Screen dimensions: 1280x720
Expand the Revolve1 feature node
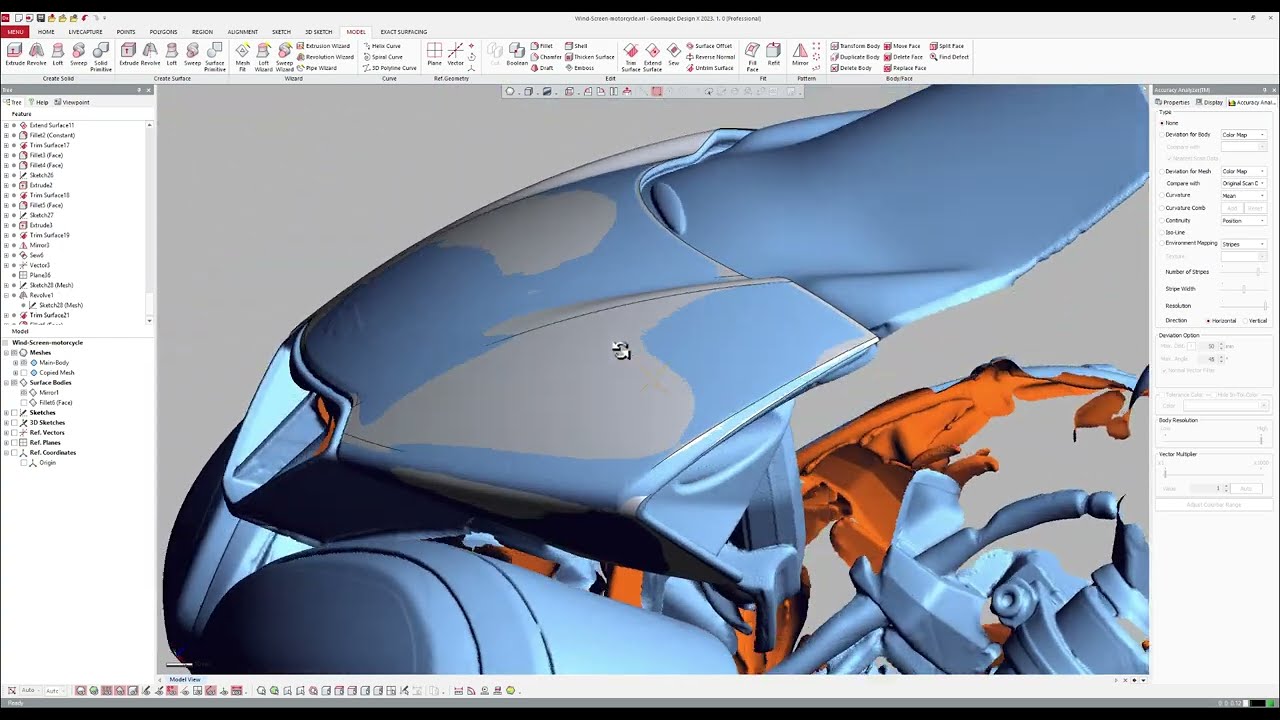click(6, 295)
